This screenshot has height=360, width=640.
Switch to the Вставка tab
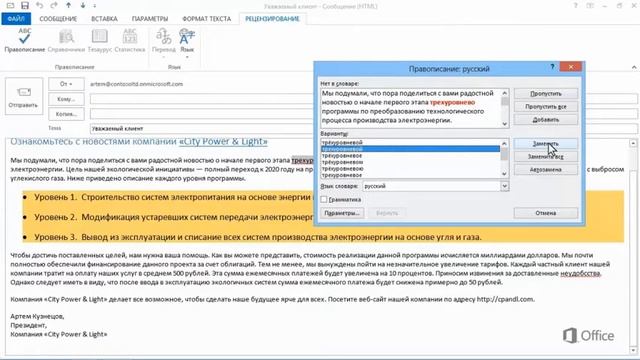pos(104,19)
